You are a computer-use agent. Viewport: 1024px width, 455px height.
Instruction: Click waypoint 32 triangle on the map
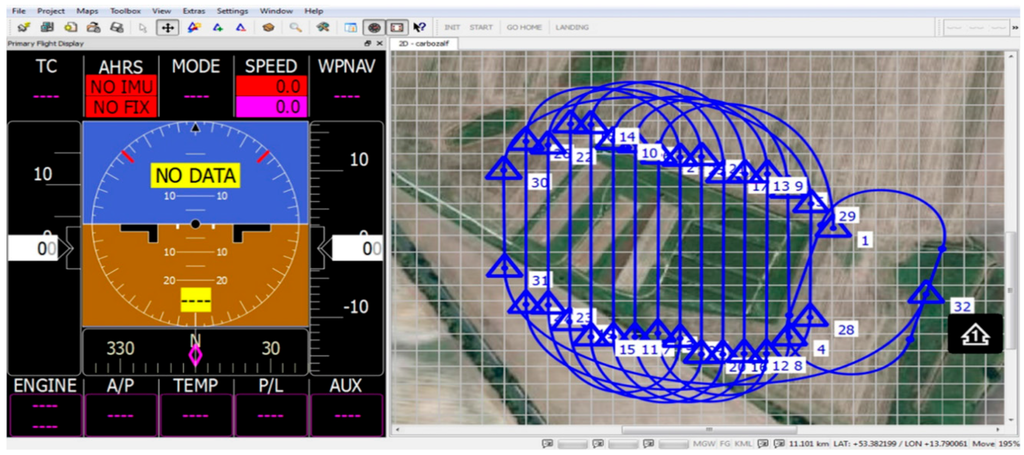pos(927,294)
